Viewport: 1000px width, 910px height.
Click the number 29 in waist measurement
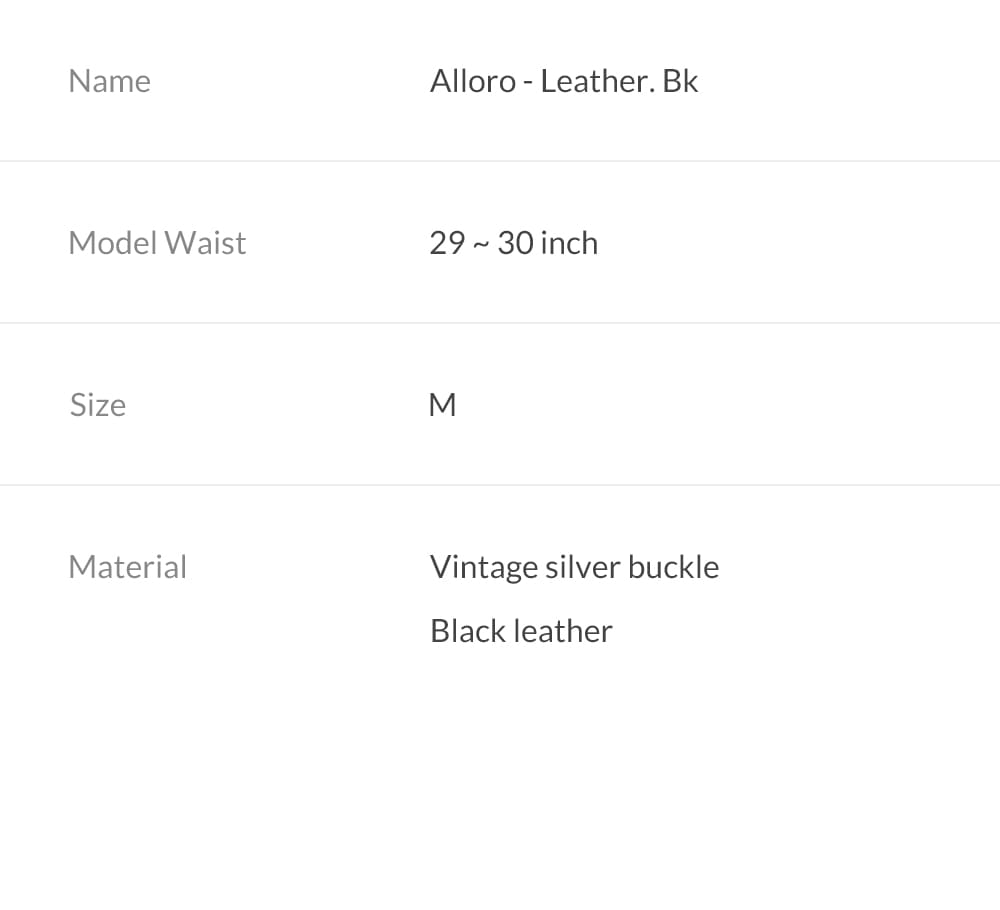[x=447, y=243]
